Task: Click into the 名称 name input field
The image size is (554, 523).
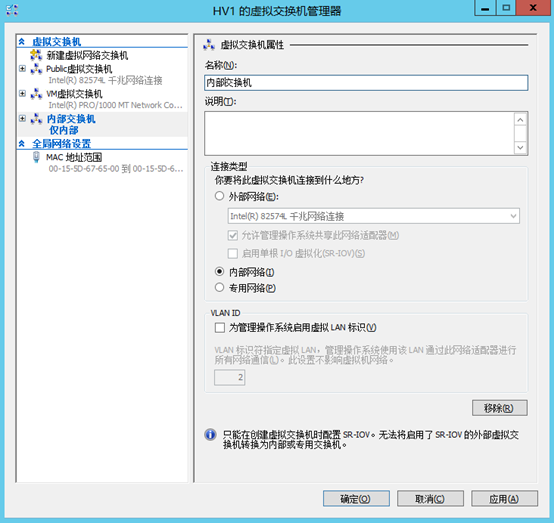Action: [x=366, y=83]
